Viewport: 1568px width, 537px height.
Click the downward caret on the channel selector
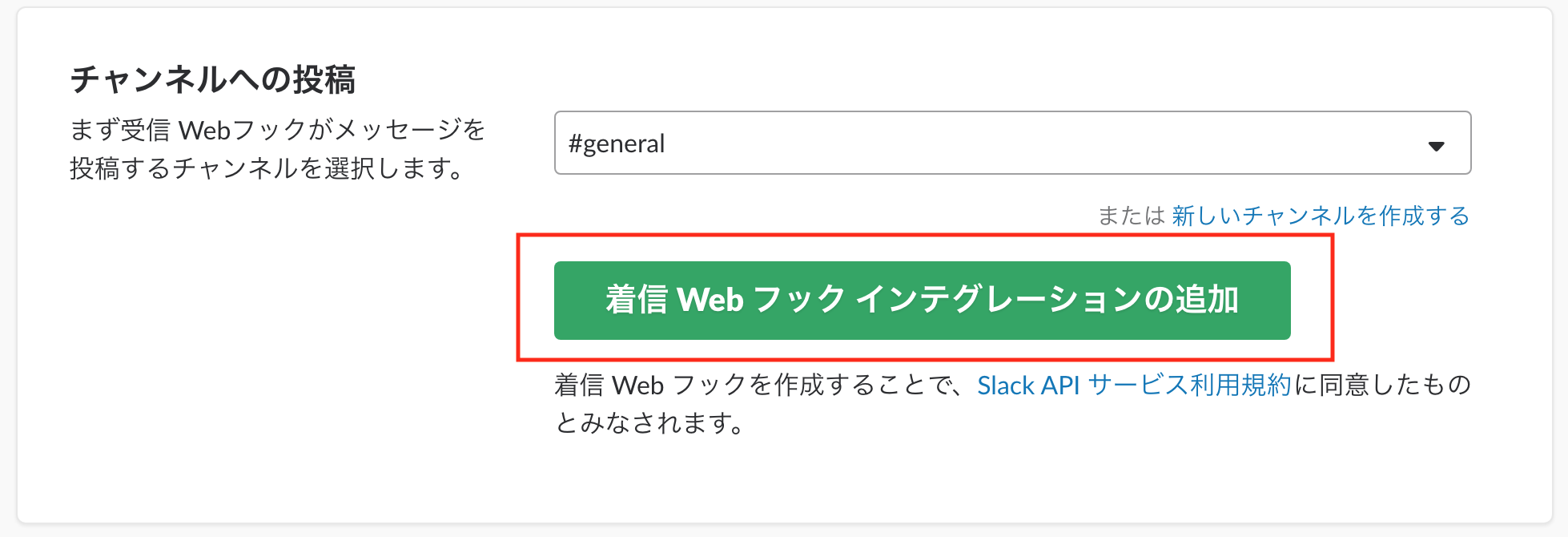1437,144
